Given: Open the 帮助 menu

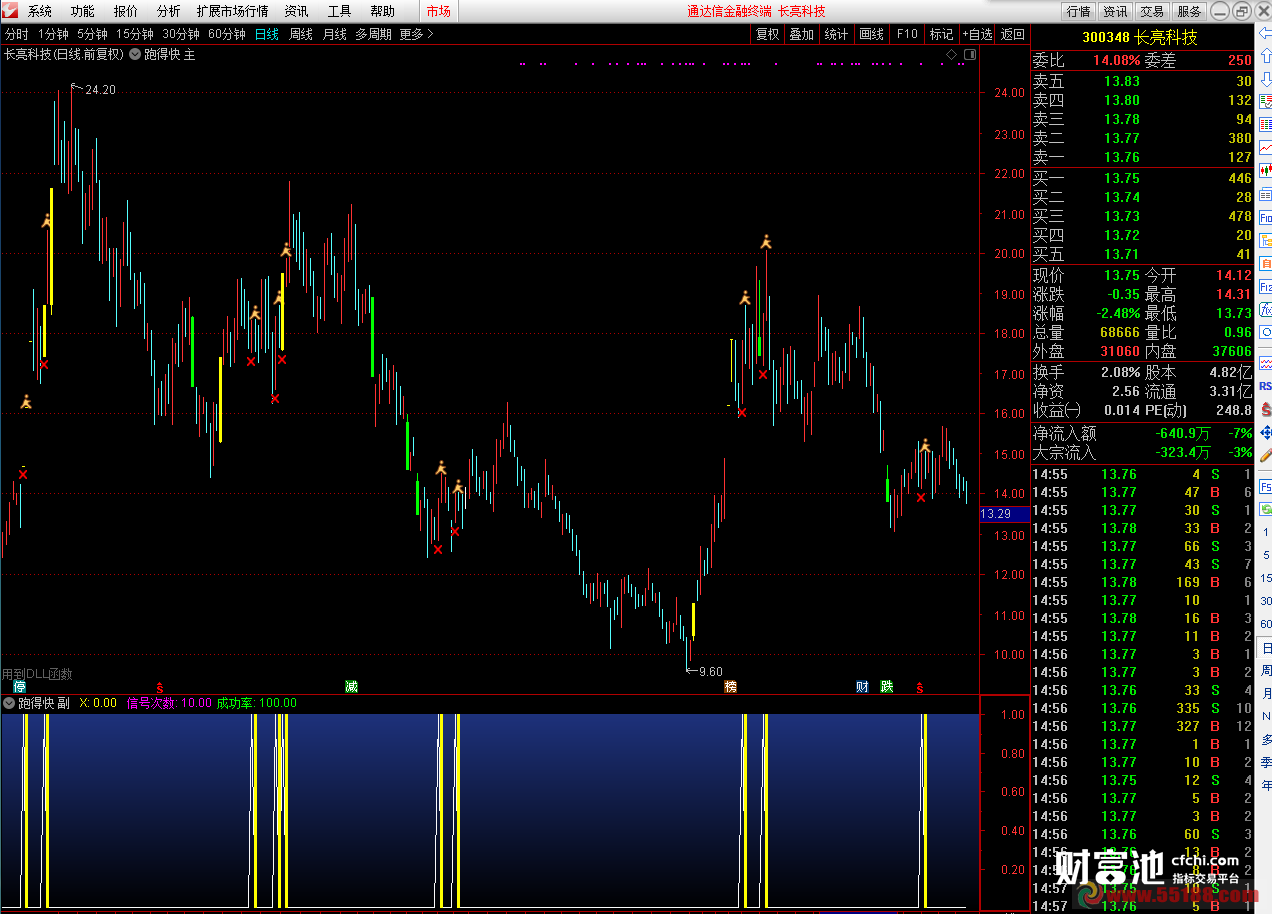Looking at the screenshot, I should coord(382,11).
